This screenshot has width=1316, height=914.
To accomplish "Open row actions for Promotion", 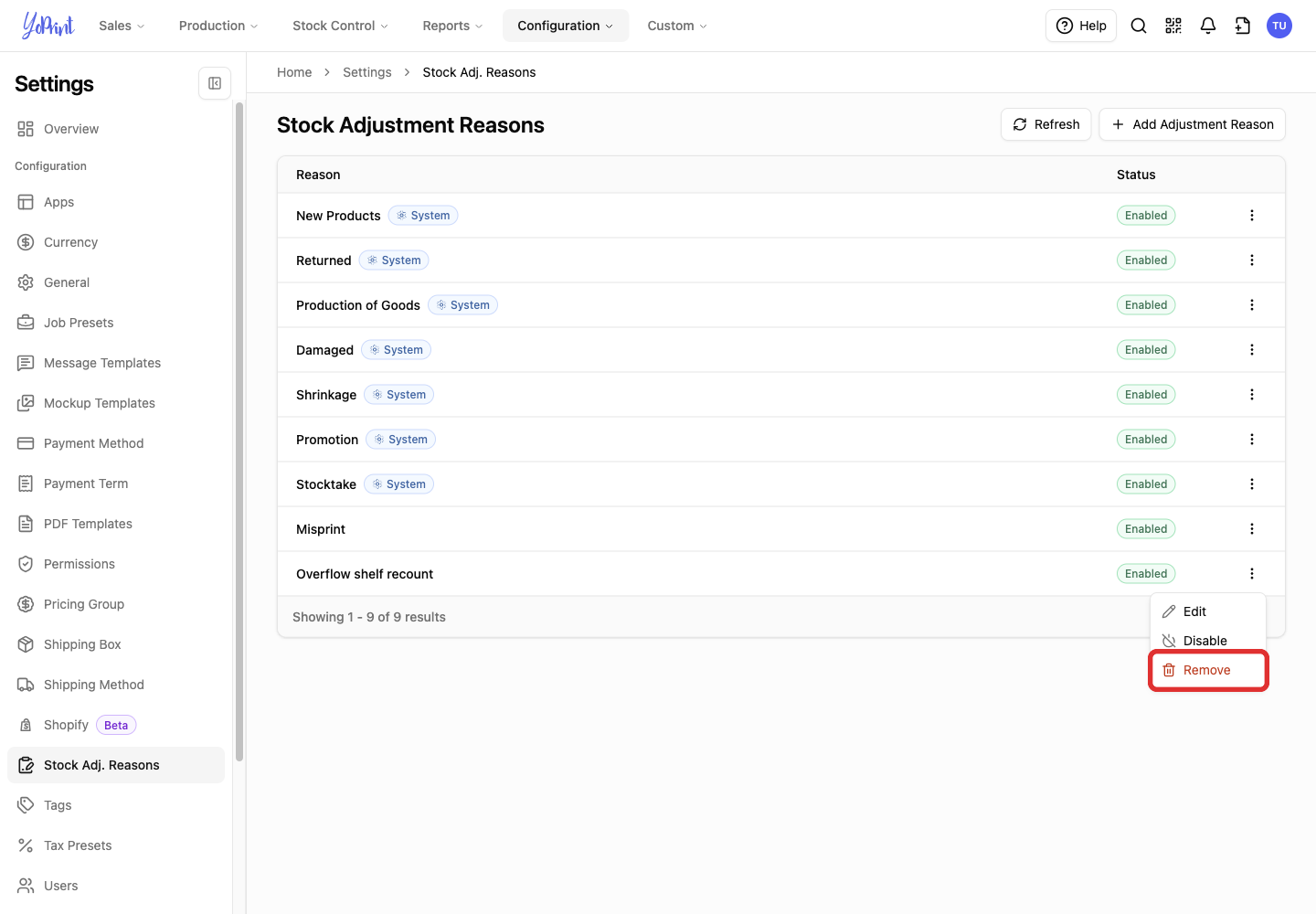I will click(1252, 440).
